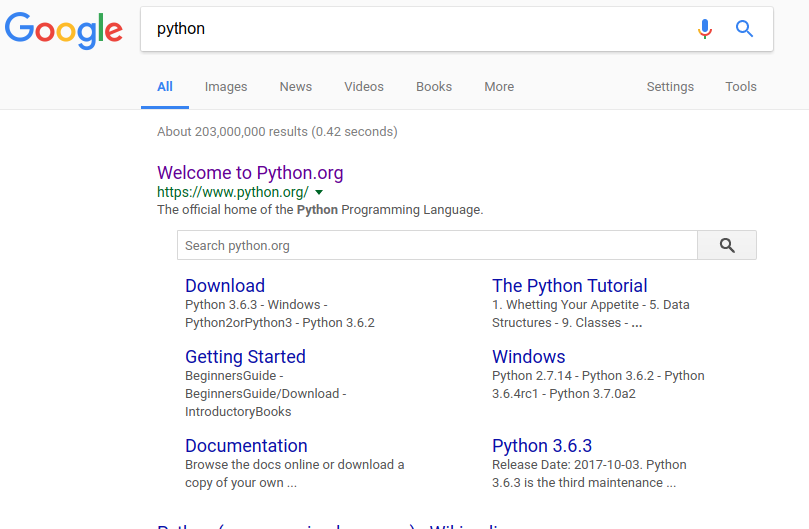Go to the Books tab
The image size is (809, 529).
click(434, 87)
